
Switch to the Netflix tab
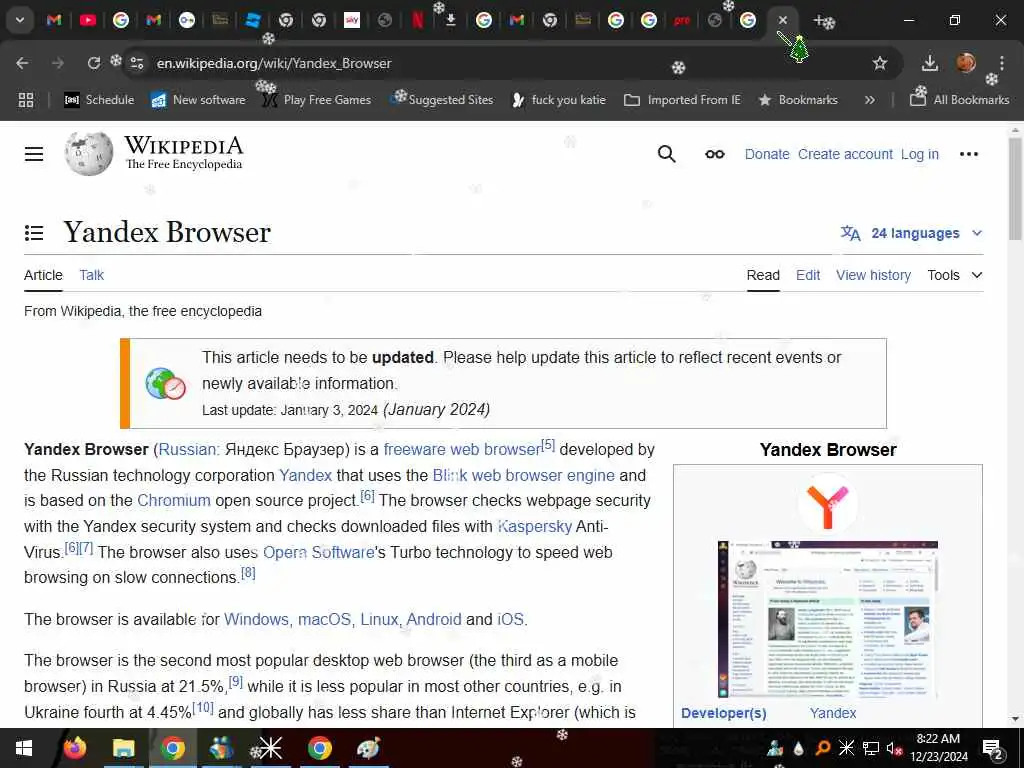click(x=418, y=20)
